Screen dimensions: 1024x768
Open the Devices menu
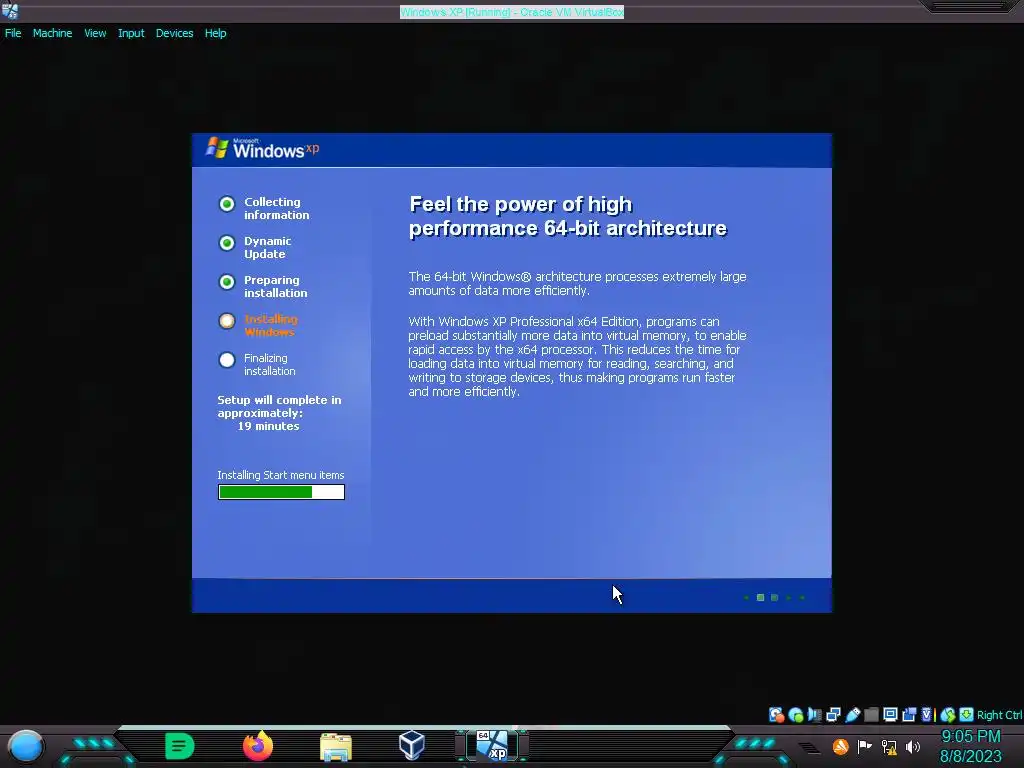coord(174,33)
